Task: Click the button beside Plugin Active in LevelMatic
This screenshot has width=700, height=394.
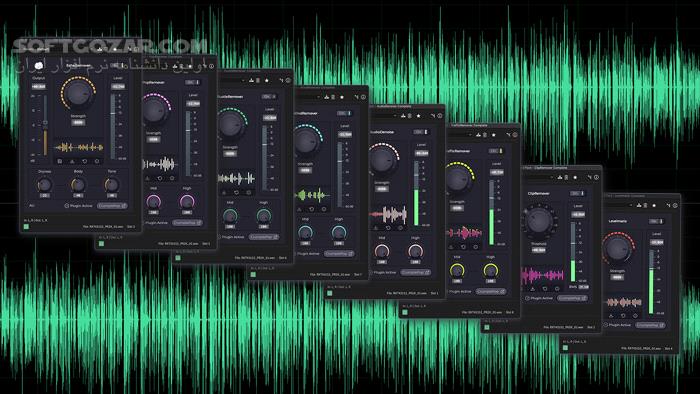Action: point(650,325)
